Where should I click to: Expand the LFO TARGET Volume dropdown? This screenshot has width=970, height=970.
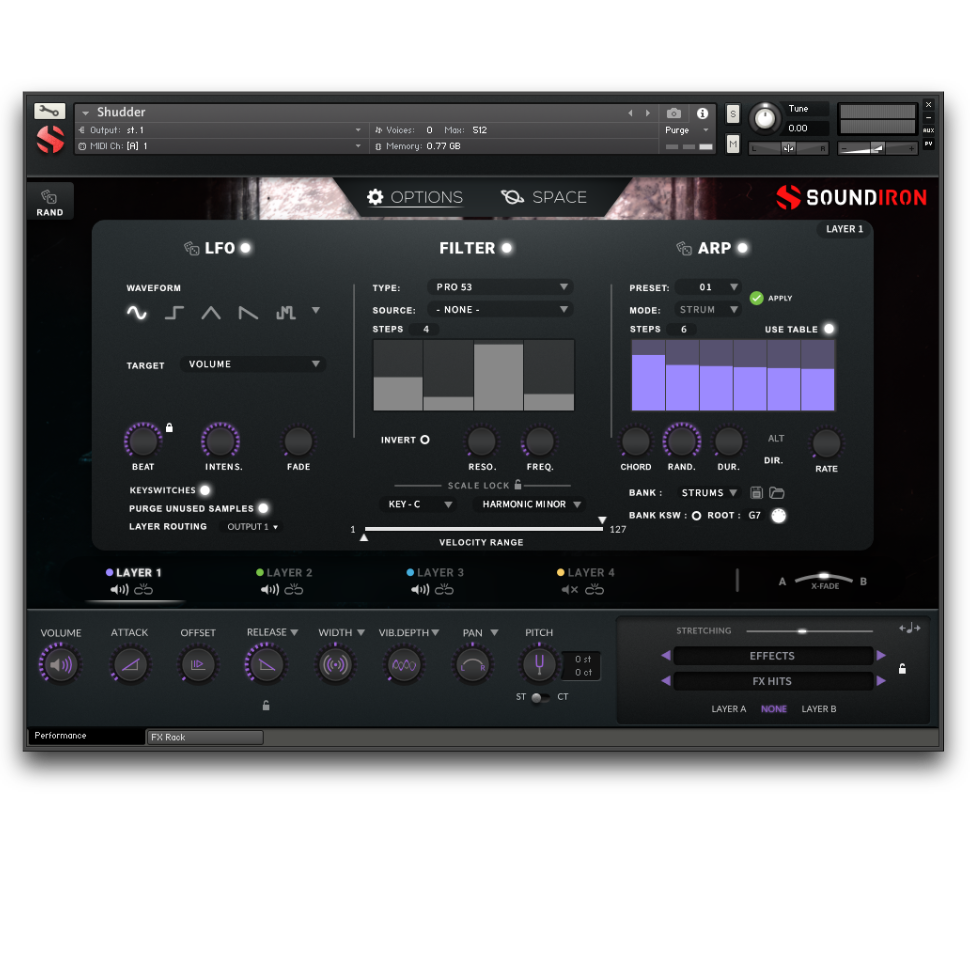[x=253, y=365]
